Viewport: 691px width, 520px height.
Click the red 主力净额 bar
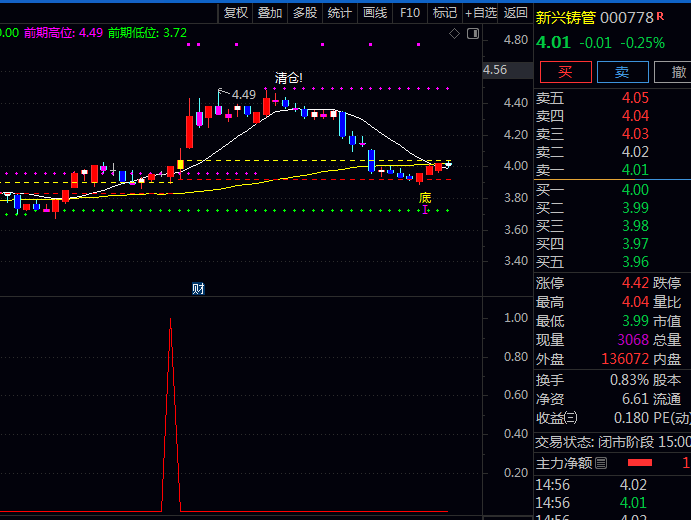tap(639, 463)
